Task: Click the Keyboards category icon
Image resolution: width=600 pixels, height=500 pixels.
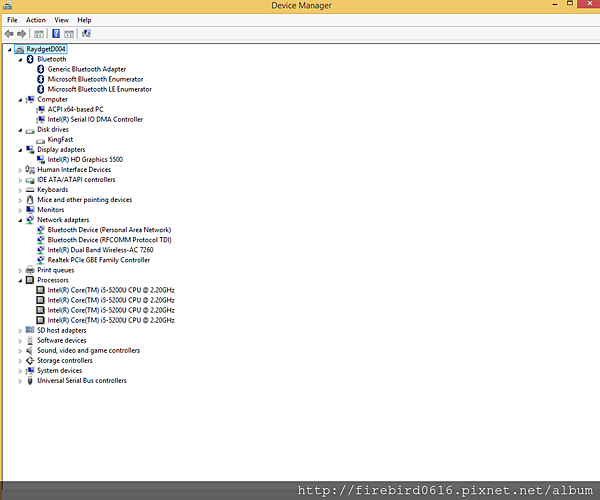Action: [x=30, y=190]
